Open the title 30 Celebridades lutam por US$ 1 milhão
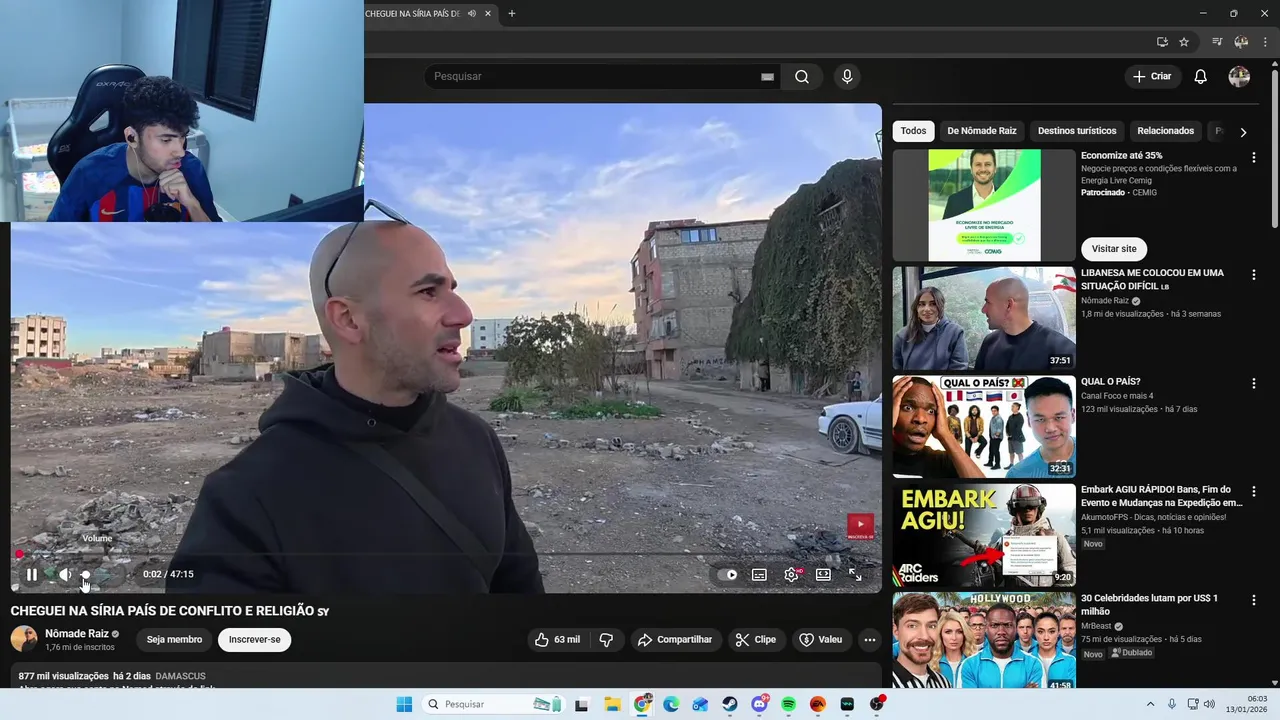 click(x=1150, y=605)
